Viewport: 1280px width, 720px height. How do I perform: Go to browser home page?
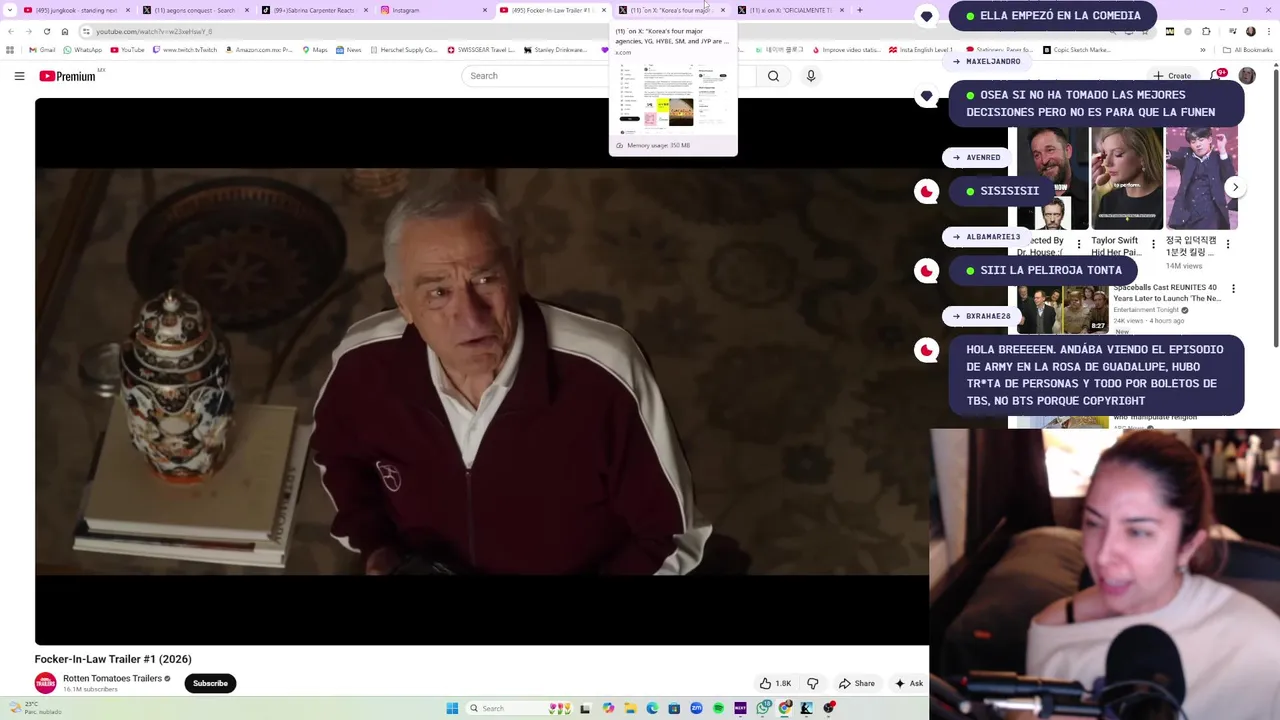point(65,31)
